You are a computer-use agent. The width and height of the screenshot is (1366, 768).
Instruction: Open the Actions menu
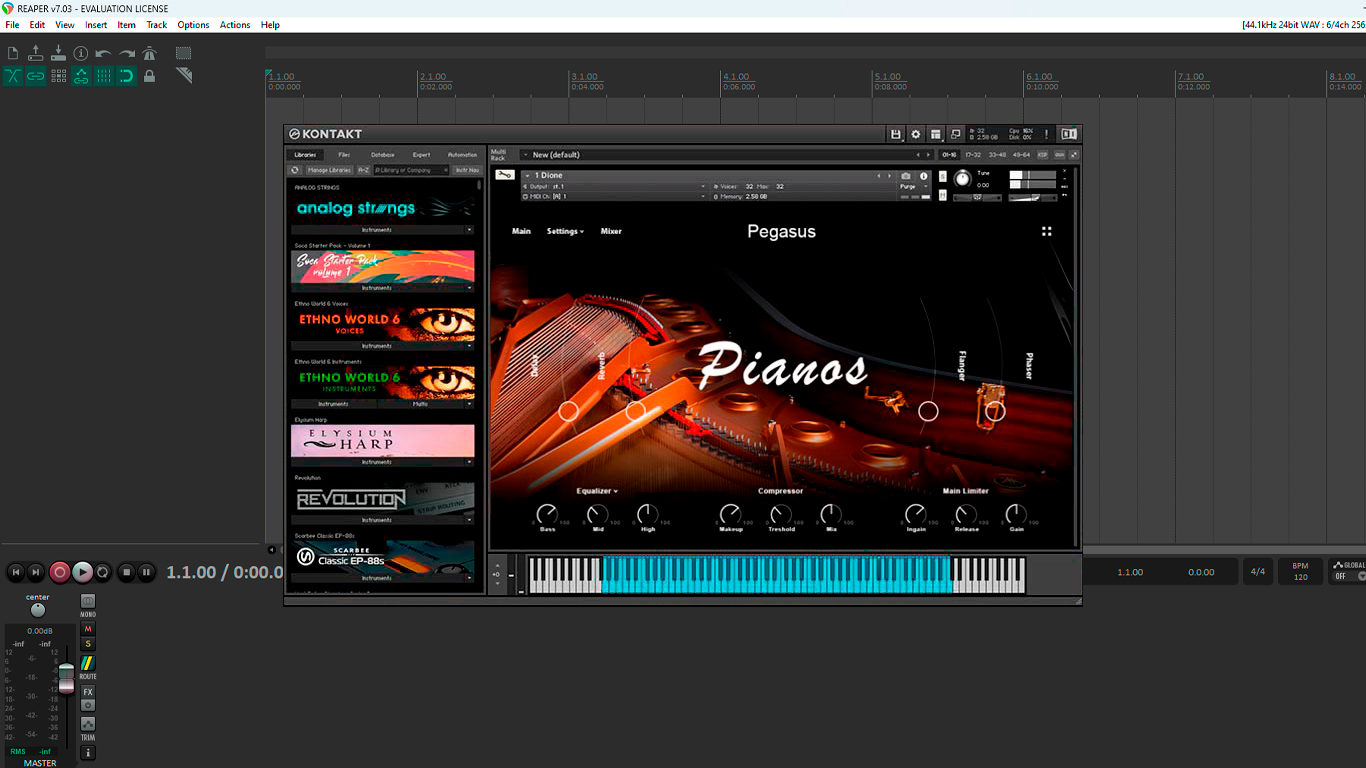[x=235, y=25]
